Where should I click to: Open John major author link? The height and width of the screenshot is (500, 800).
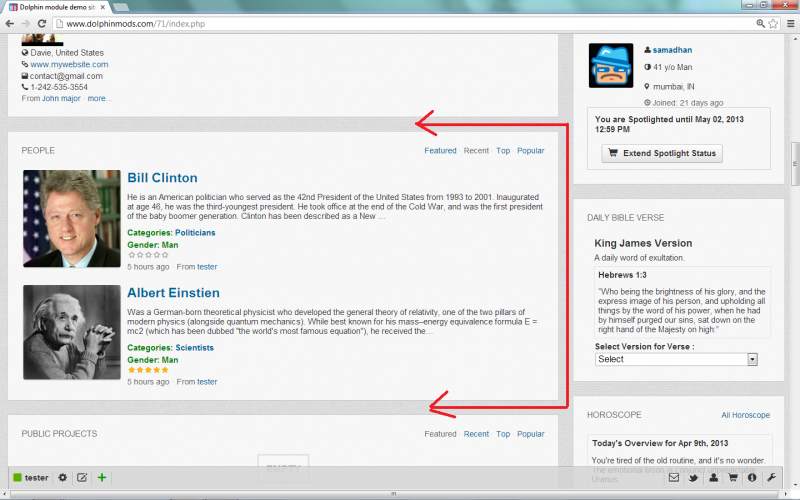[61, 98]
